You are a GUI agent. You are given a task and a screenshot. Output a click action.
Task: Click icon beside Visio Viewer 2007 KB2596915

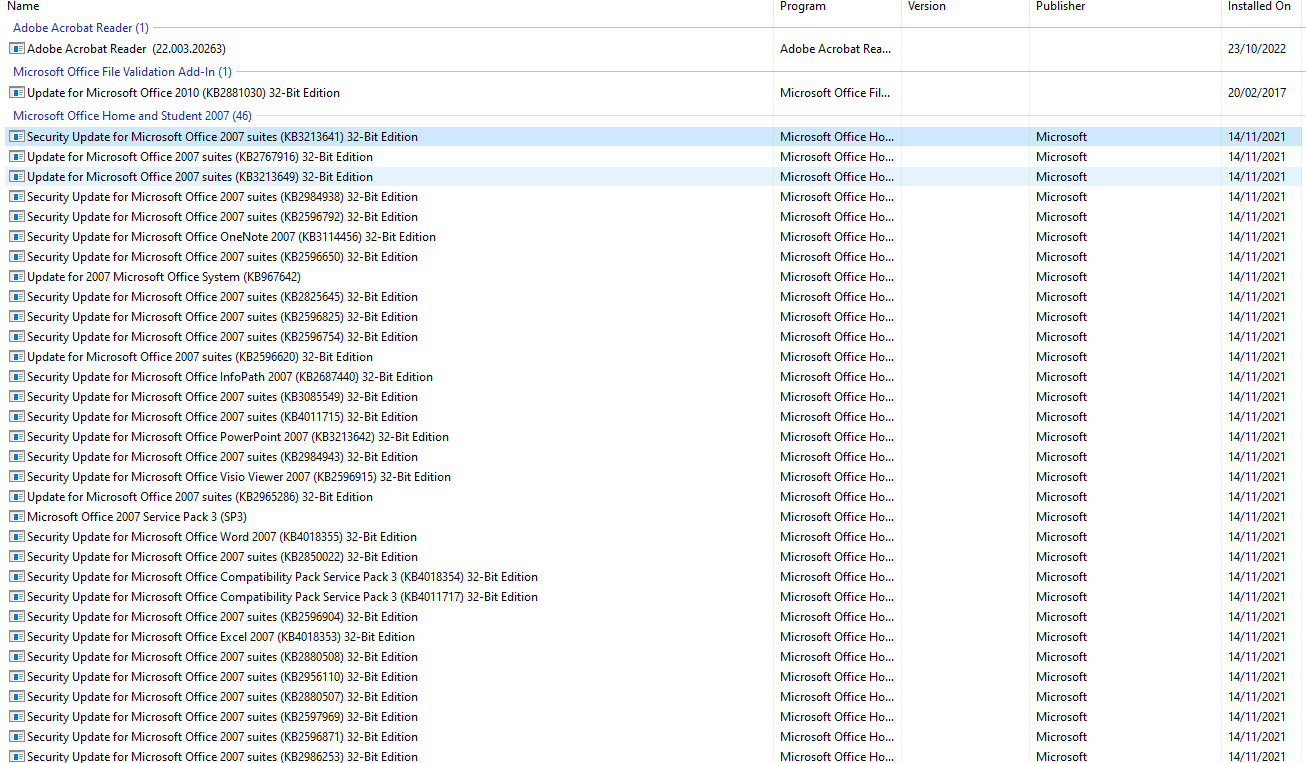pyautogui.click(x=17, y=476)
